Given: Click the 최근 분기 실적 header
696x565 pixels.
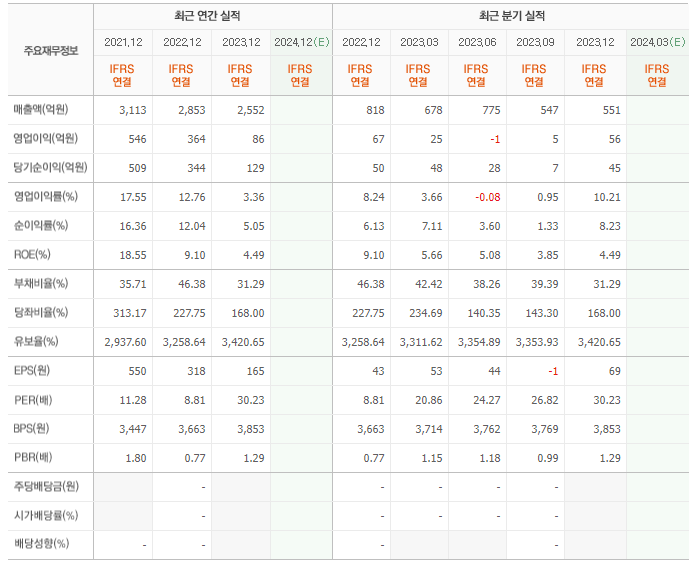Looking at the screenshot, I should [x=512, y=16].
